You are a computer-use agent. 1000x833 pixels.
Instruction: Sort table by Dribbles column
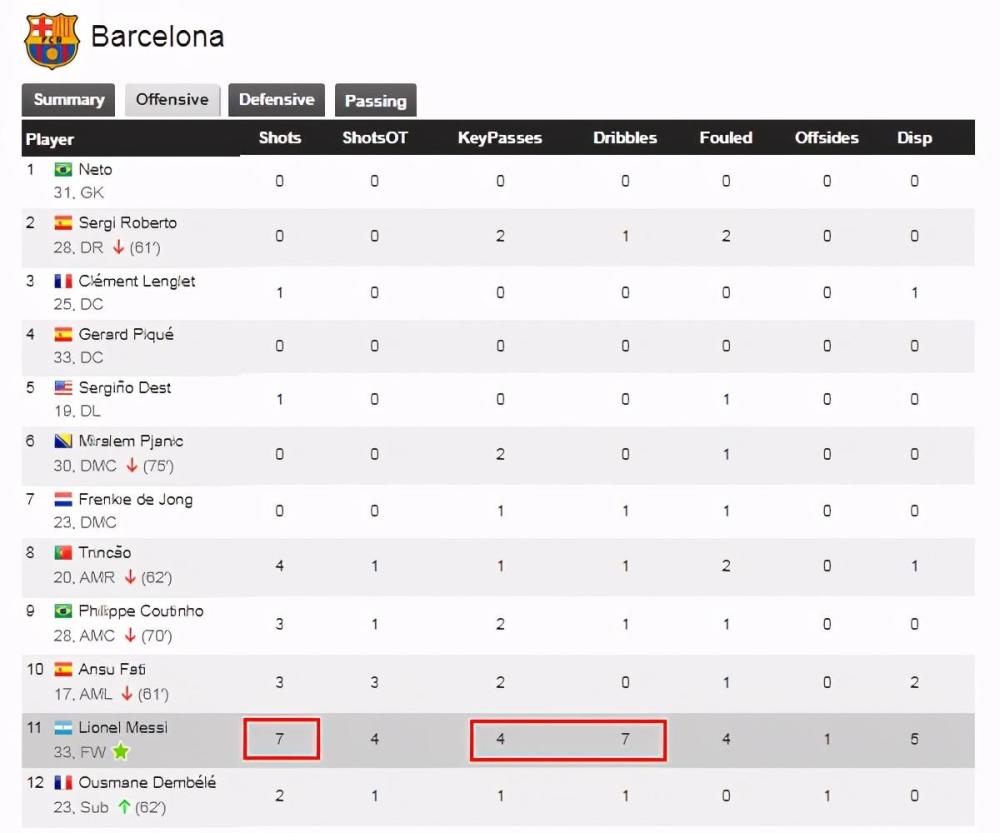(x=625, y=138)
